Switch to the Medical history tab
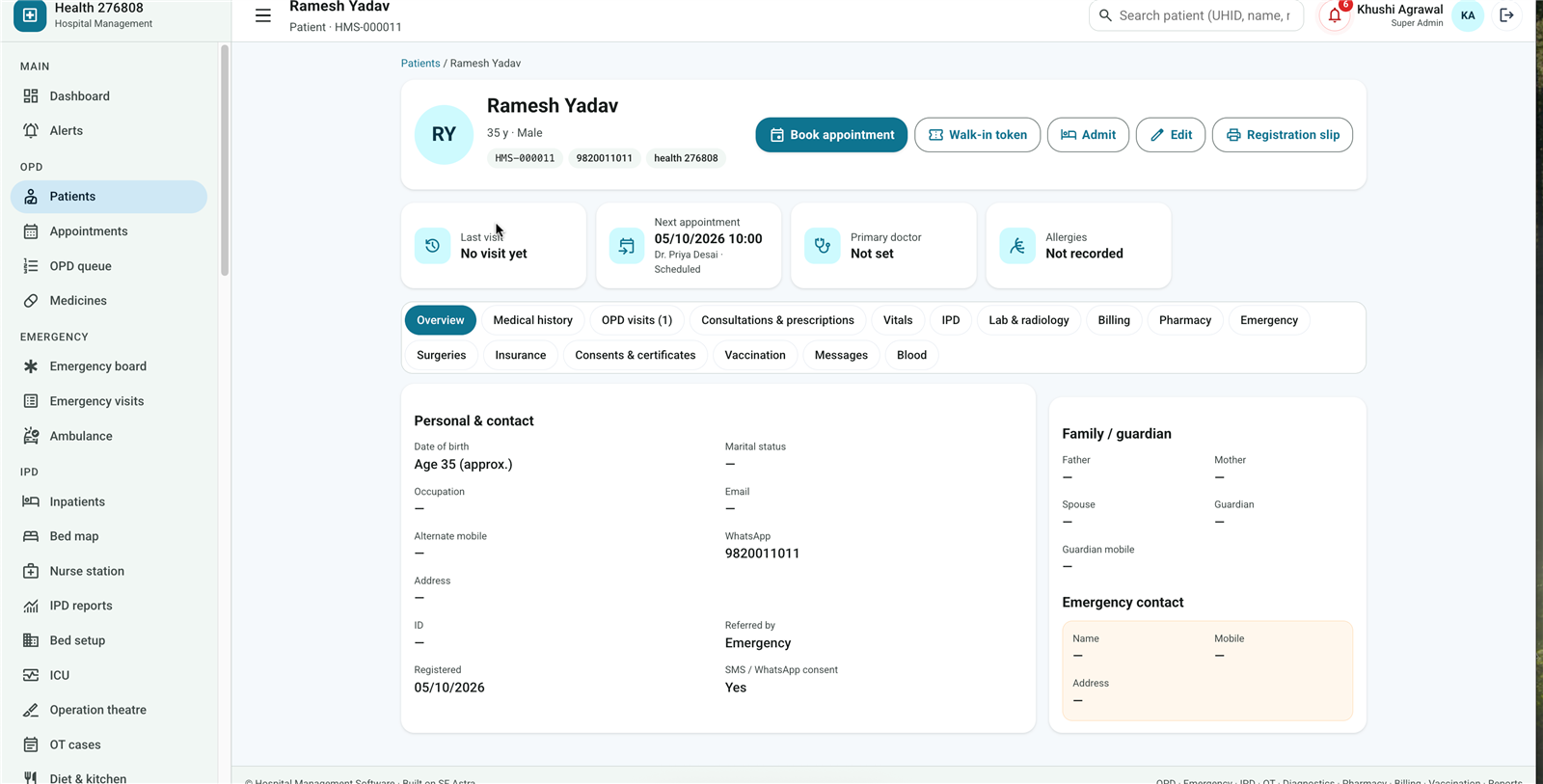The width and height of the screenshot is (1543, 784). click(532, 320)
